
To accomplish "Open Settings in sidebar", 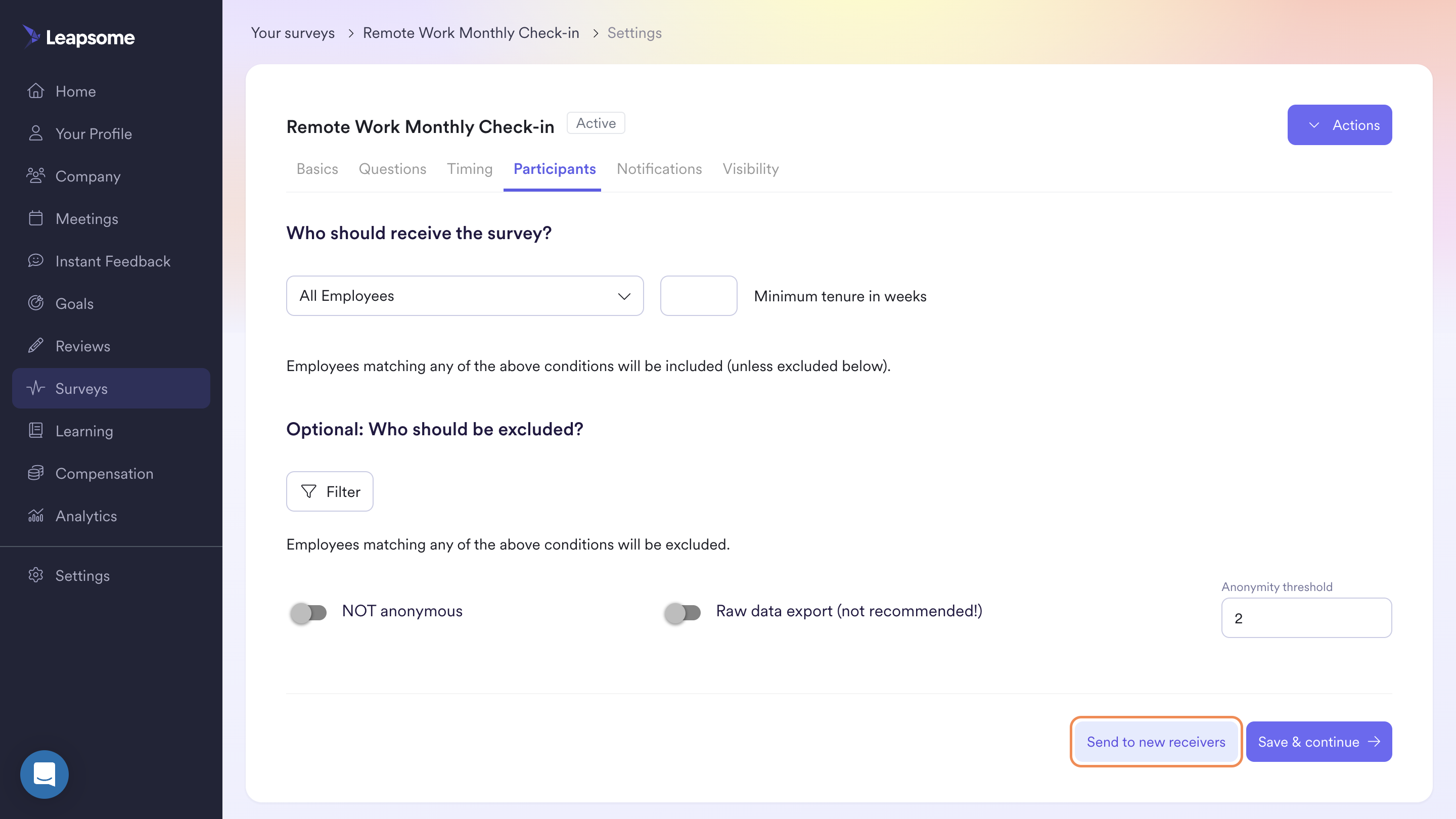I will (111, 575).
